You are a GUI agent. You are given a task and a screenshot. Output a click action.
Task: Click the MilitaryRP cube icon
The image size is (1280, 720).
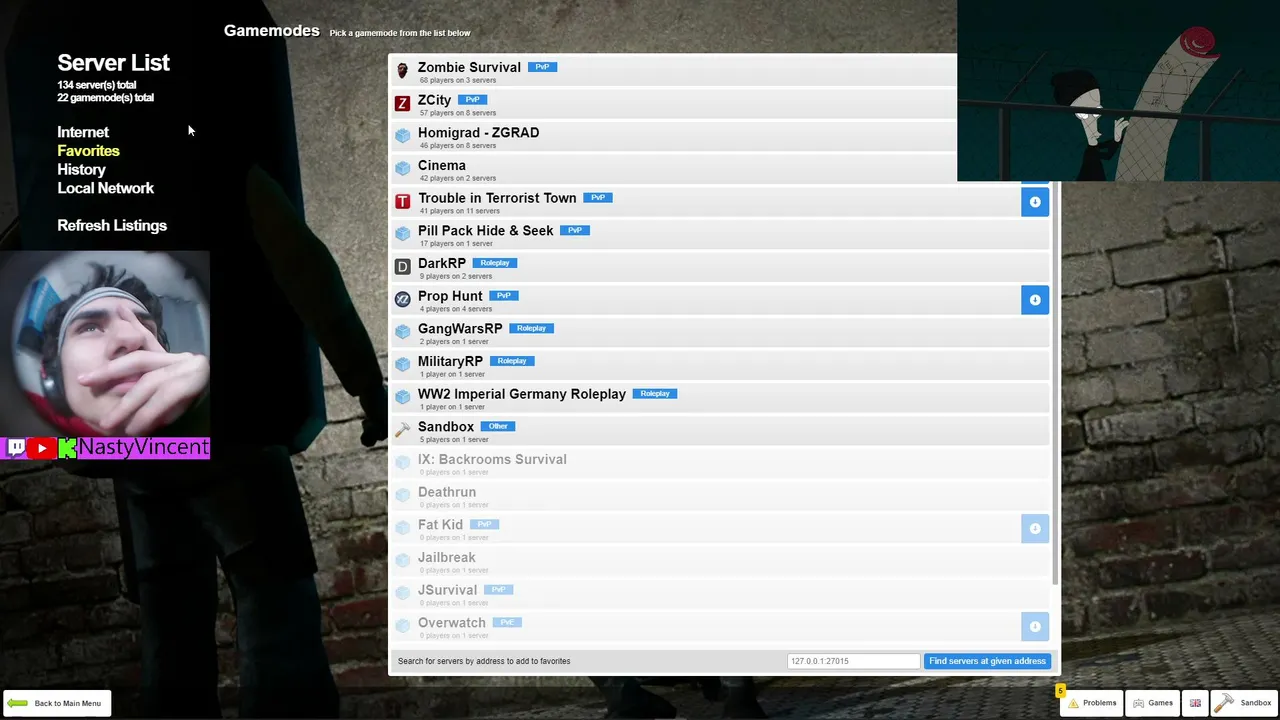(x=402, y=365)
